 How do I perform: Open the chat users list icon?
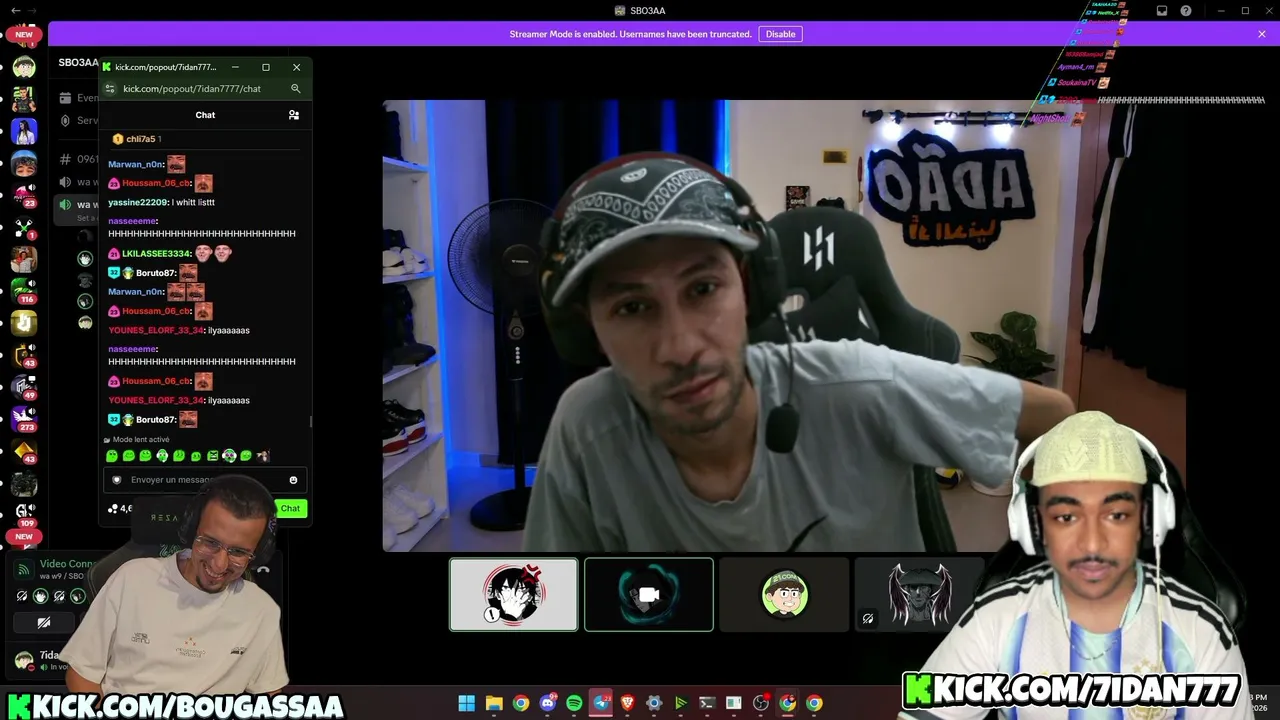(293, 115)
